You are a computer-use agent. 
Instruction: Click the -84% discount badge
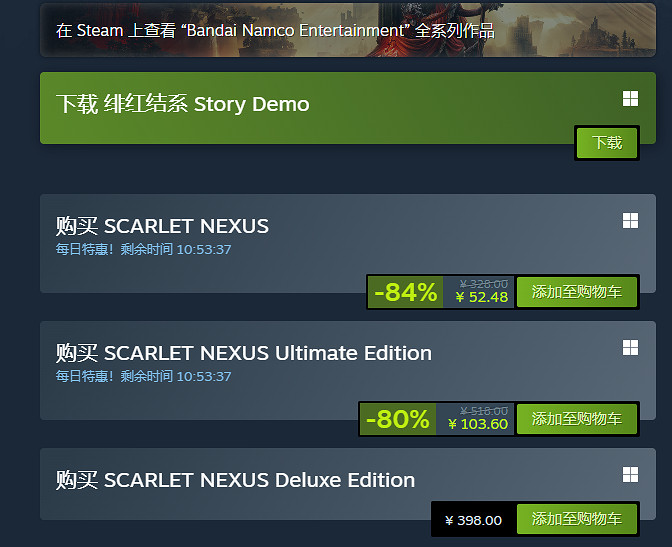(405, 292)
